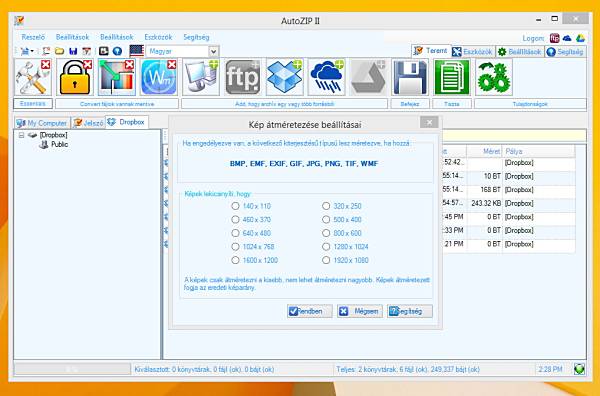
Task: Click the small folder open toolbar icon
Action: pos(59,51)
